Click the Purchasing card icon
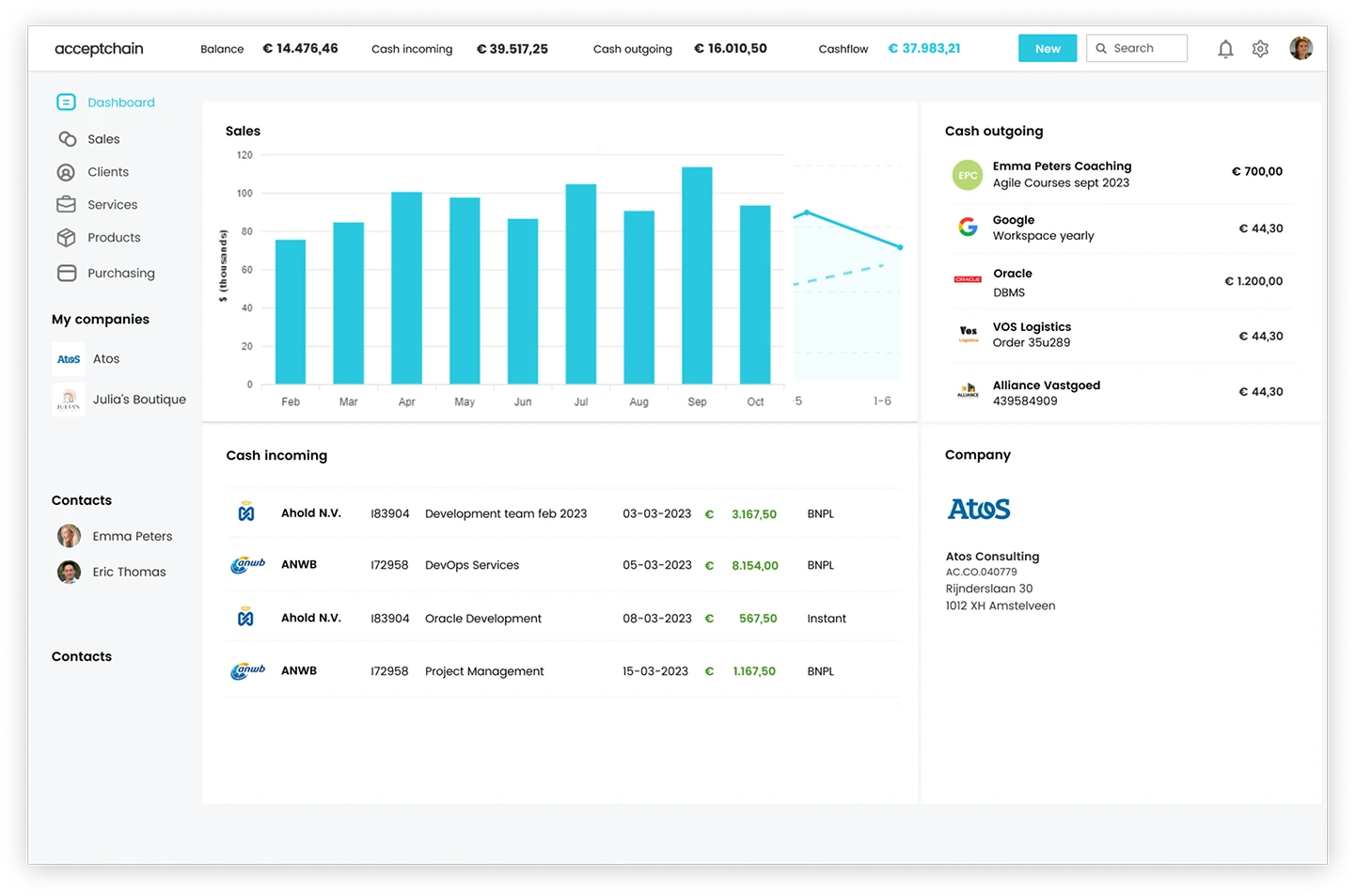This screenshot has width=1356, height=896. (67, 274)
